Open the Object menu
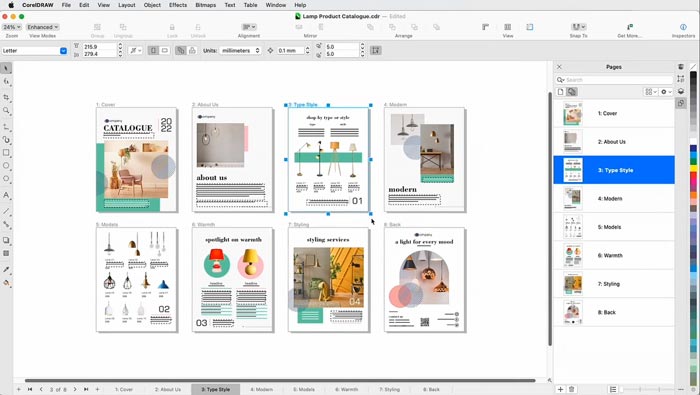The image size is (700, 395). pos(152,5)
